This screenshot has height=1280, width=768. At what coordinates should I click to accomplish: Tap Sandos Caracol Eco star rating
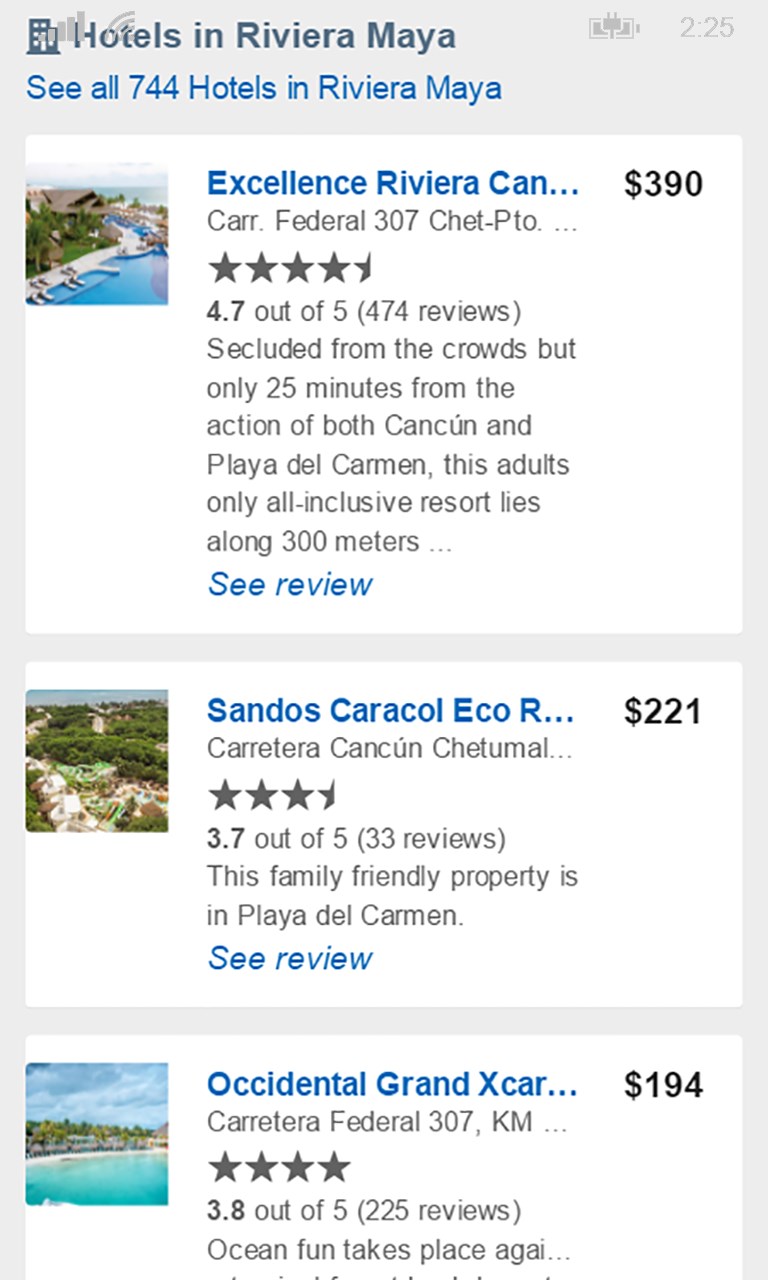pos(272,796)
